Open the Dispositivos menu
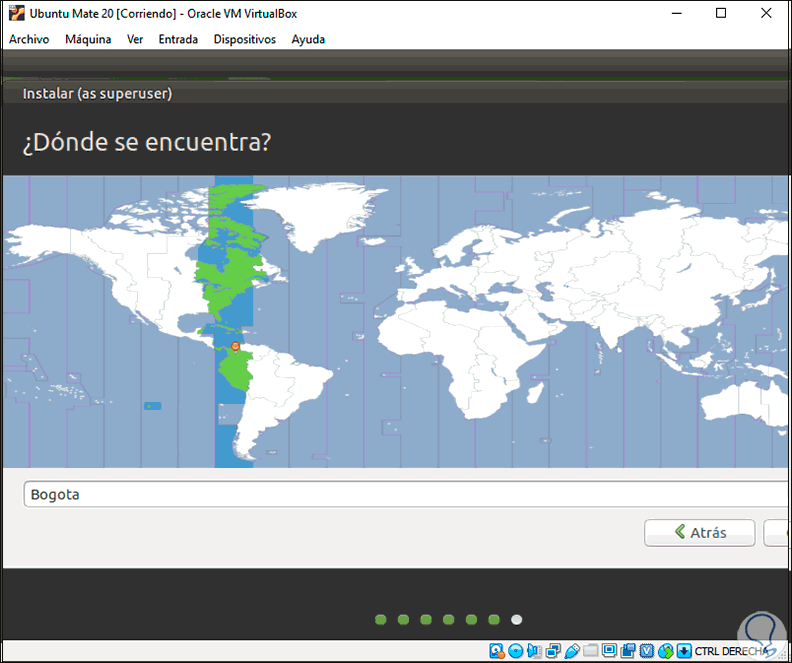This screenshot has width=792, height=663. [x=244, y=39]
